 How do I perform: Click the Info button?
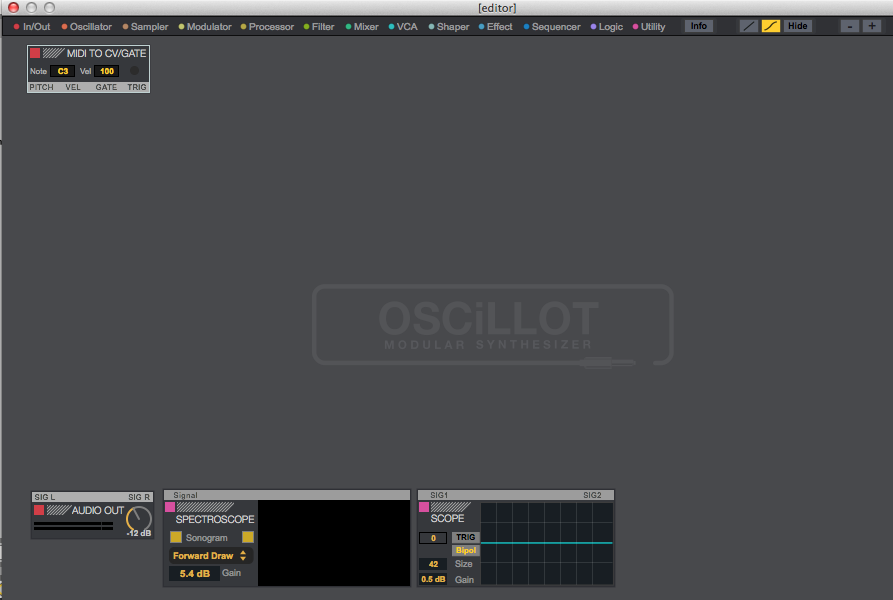[x=699, y=26]
